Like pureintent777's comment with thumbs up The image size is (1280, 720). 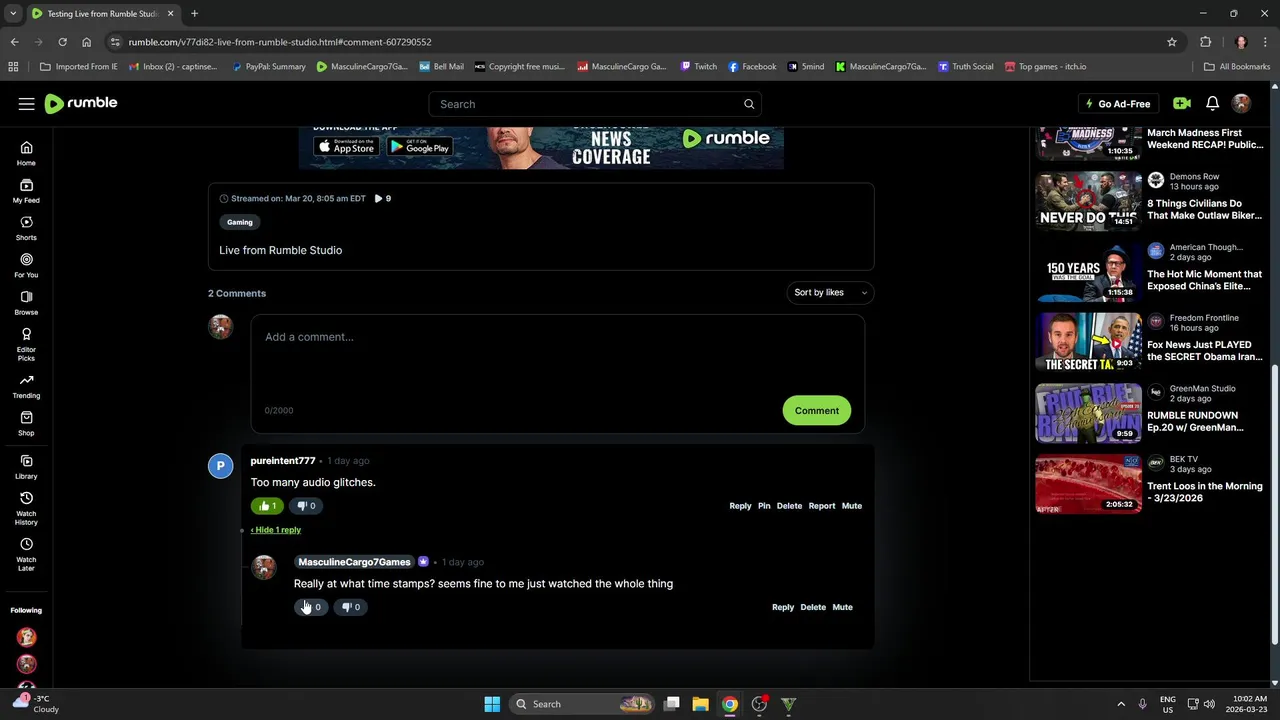pyautogui.click(x=267, y=506)
